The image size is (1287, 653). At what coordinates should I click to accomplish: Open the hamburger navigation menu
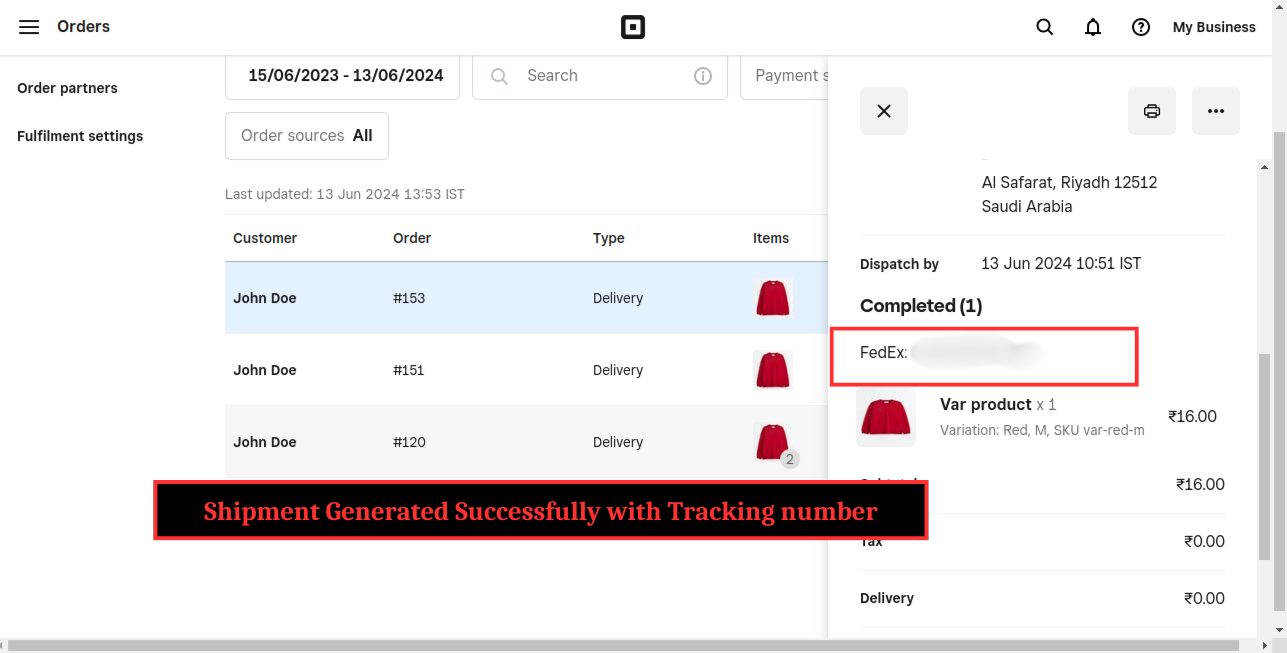point(29,27)
